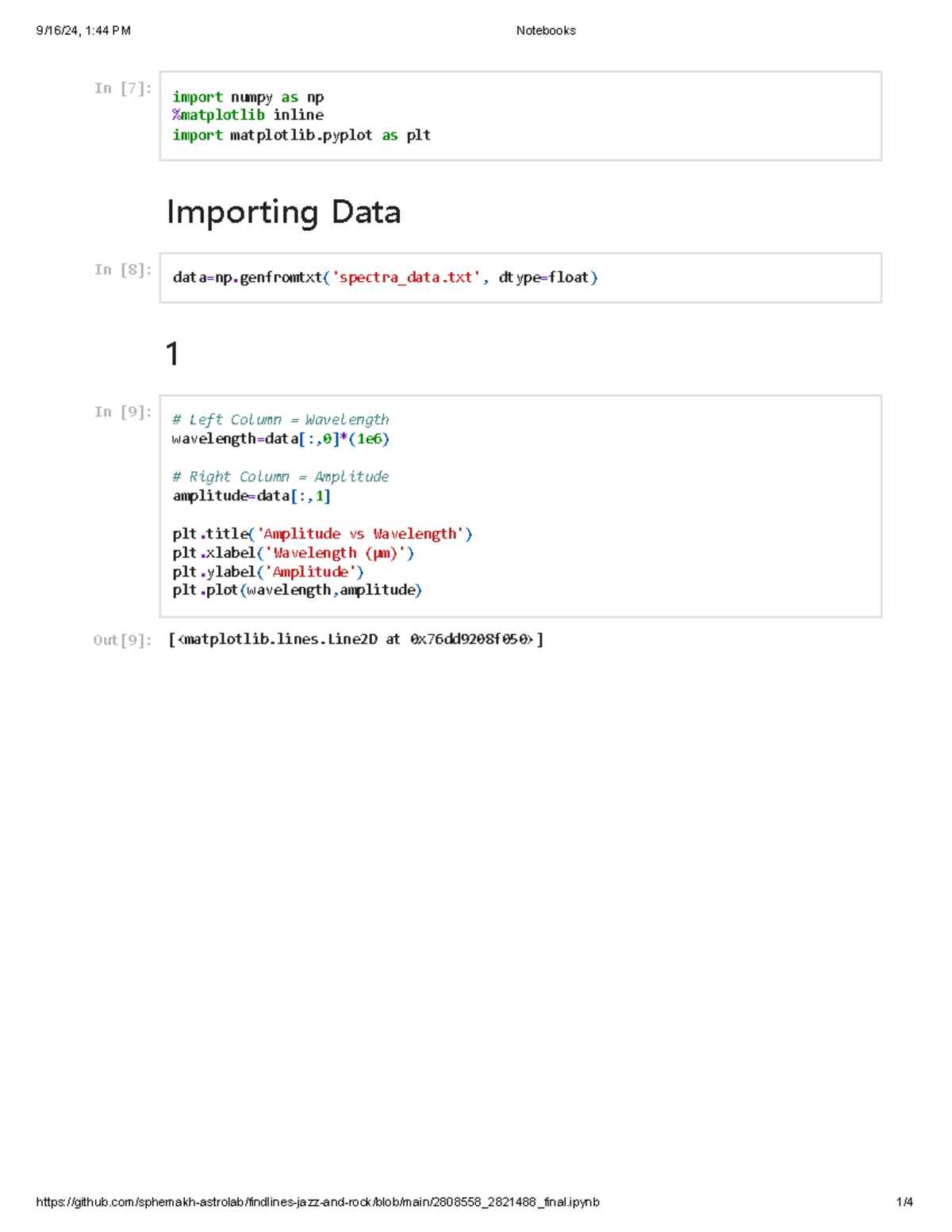Open the github.com notebook URL in the footer
Image resolution: width=952 pixels, height=1232 pixels.
318,1202
